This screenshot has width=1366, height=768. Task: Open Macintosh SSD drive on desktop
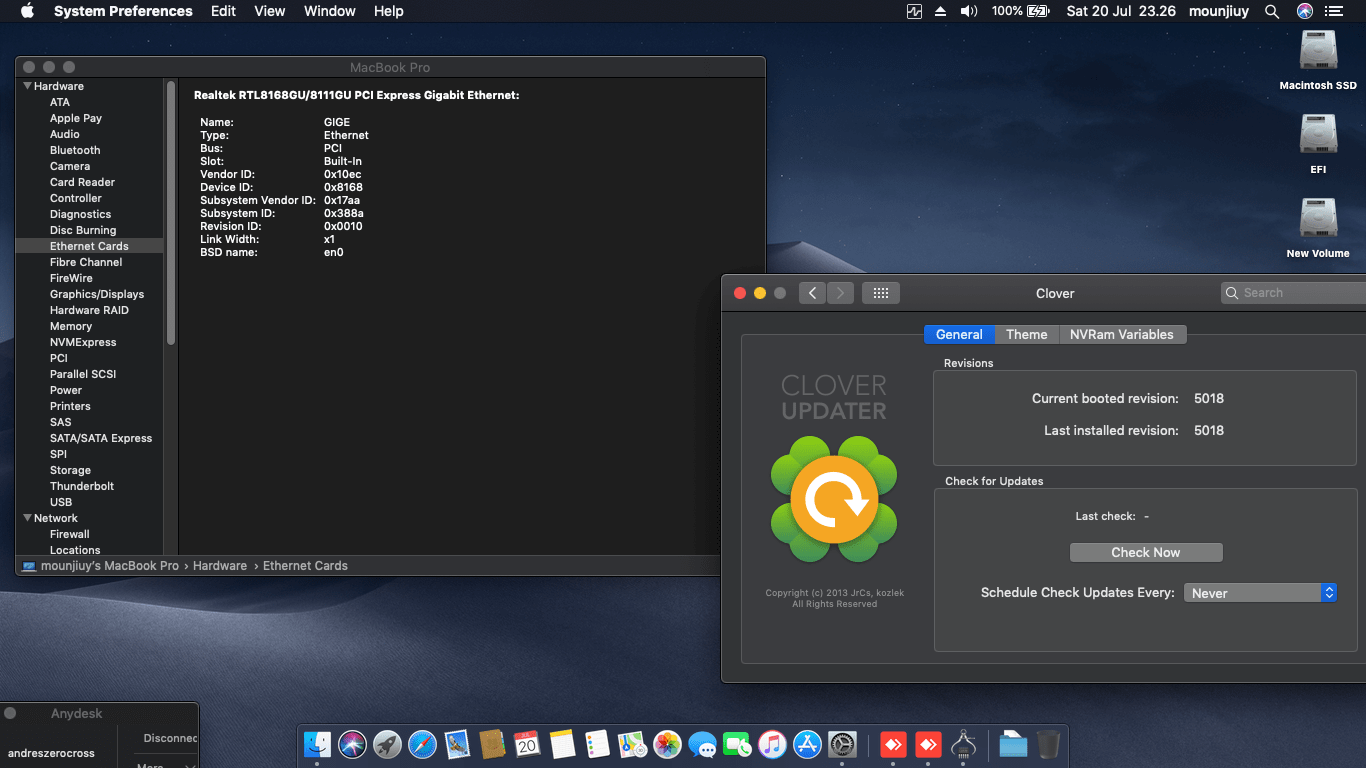(x=1318, y=59)
